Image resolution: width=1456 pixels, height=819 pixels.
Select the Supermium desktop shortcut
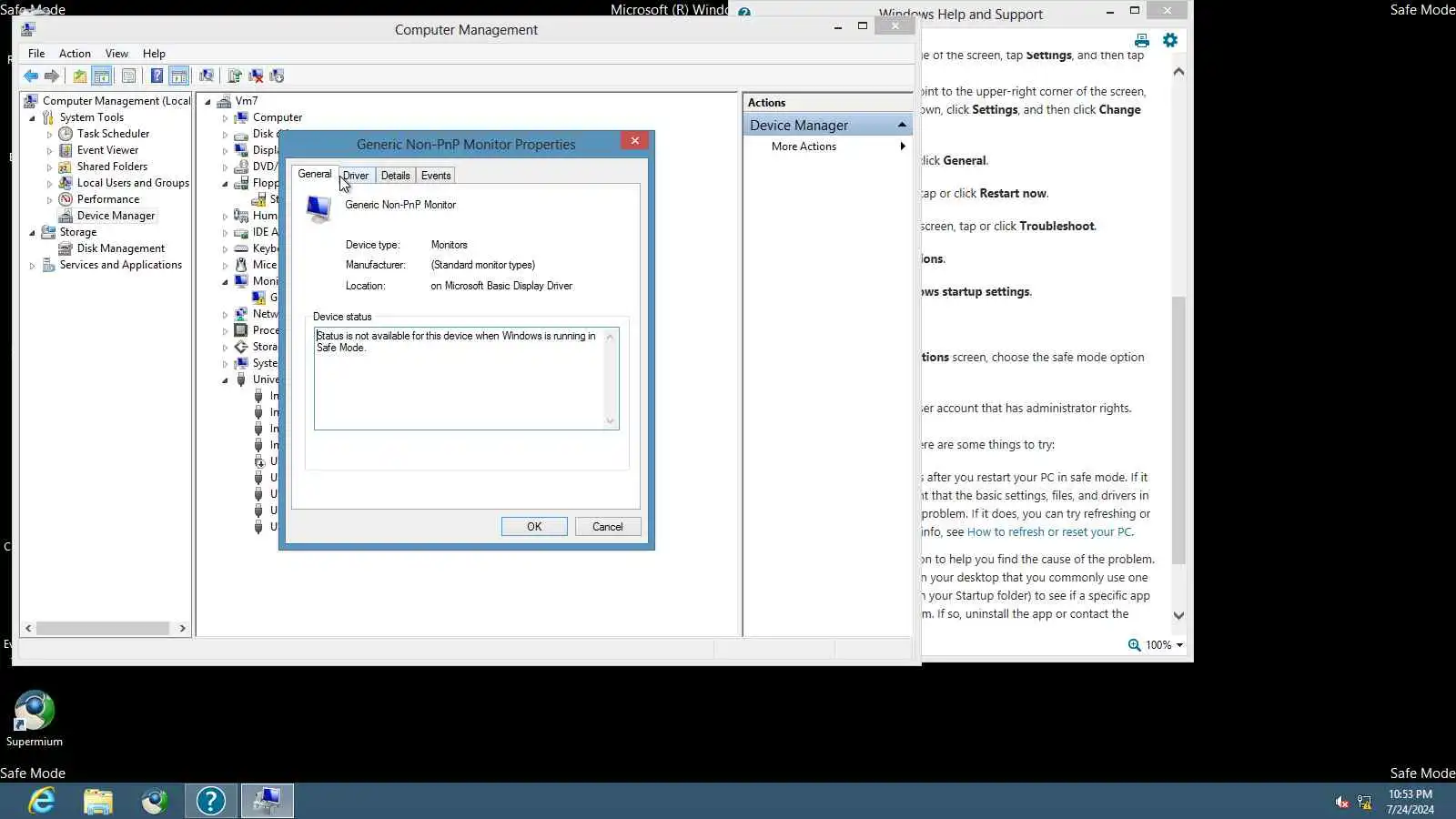pyautogui.click(x=35, y=719)
